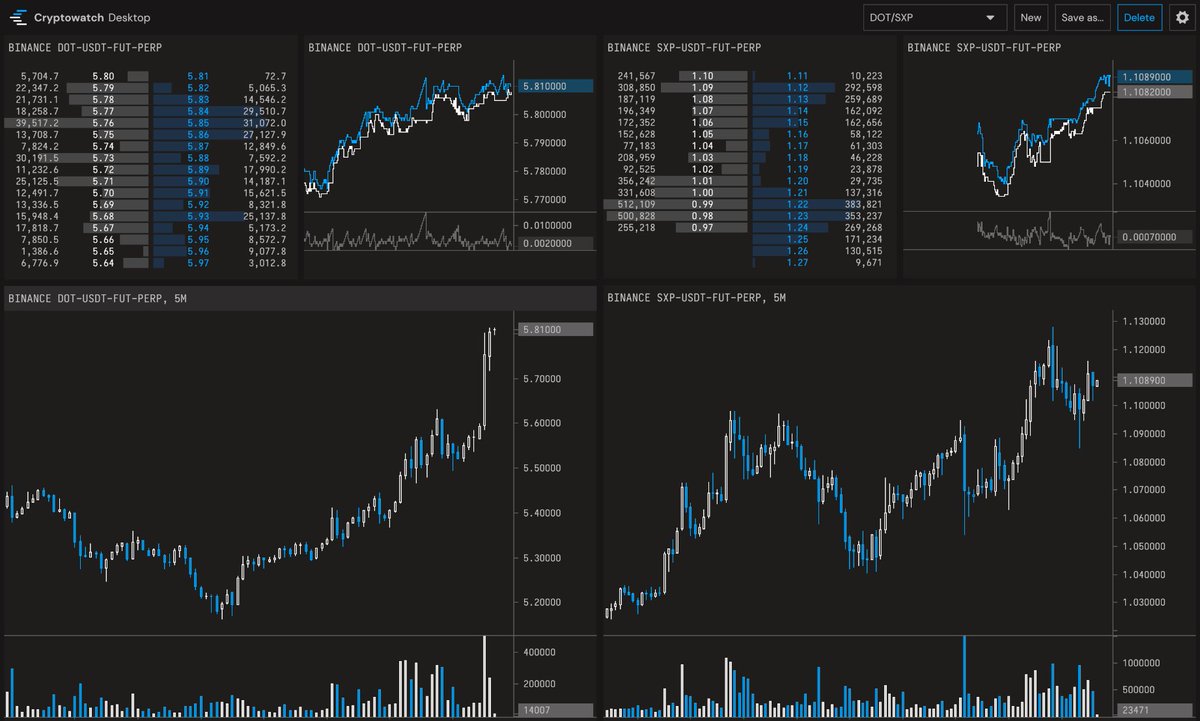Select the DOT order book panel title
Screen dimensions: 1200x721
(86, 47)
